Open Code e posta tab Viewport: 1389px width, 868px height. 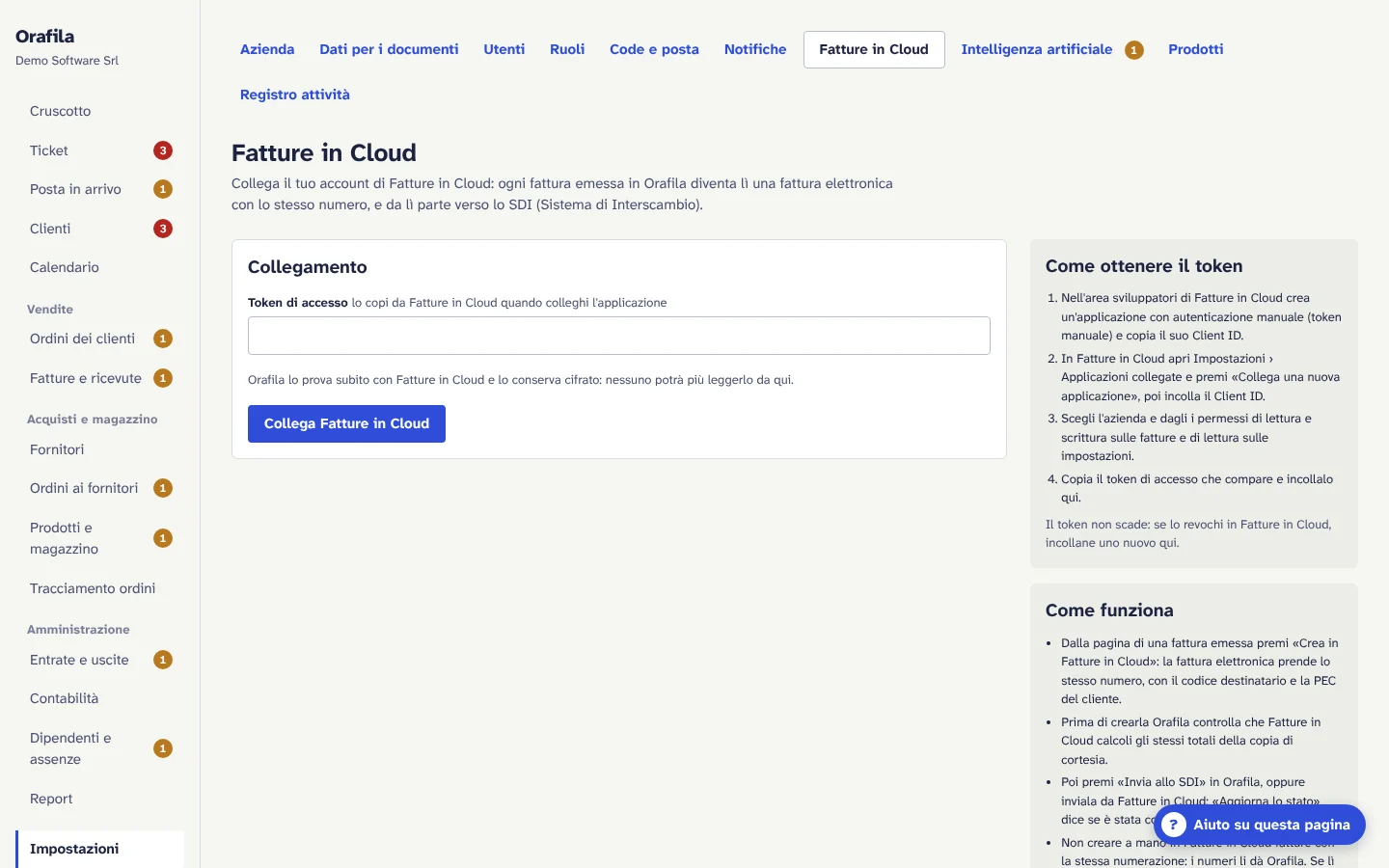pos(654,49)
